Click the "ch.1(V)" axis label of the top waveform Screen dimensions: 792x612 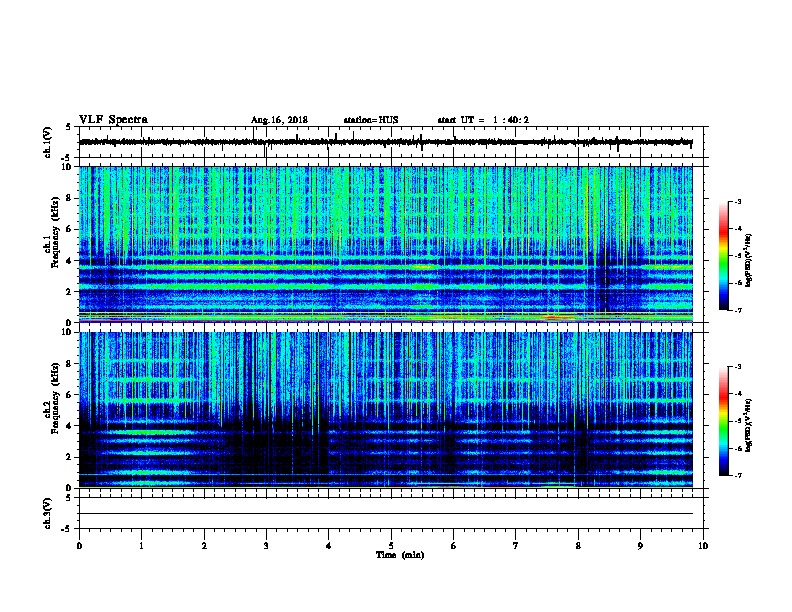click(48, 142)
